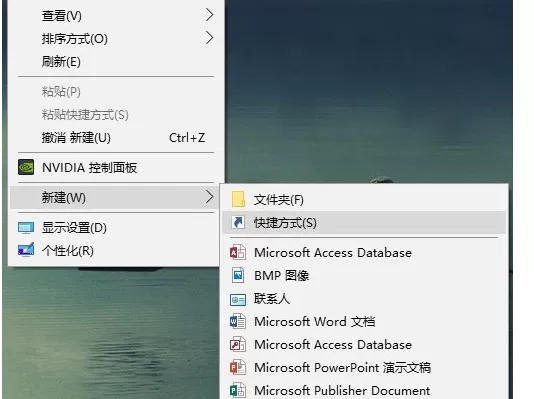Image resolution: width=534 pixels, height=399 pixels.
Task: Click the BMP image file icon
Action: pos(238,275)
